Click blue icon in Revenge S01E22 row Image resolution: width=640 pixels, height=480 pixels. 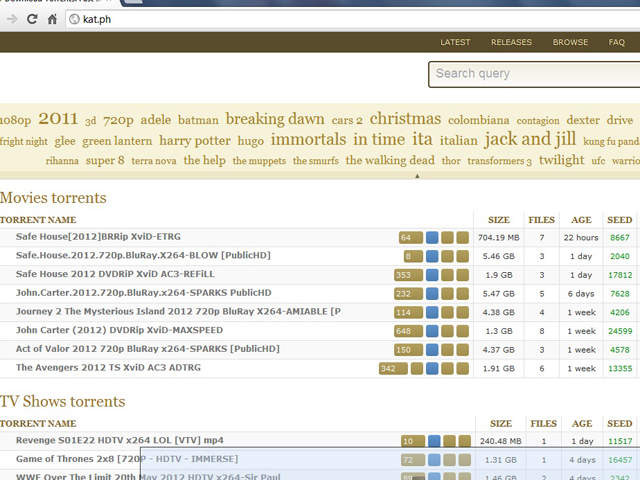point(434,441)
